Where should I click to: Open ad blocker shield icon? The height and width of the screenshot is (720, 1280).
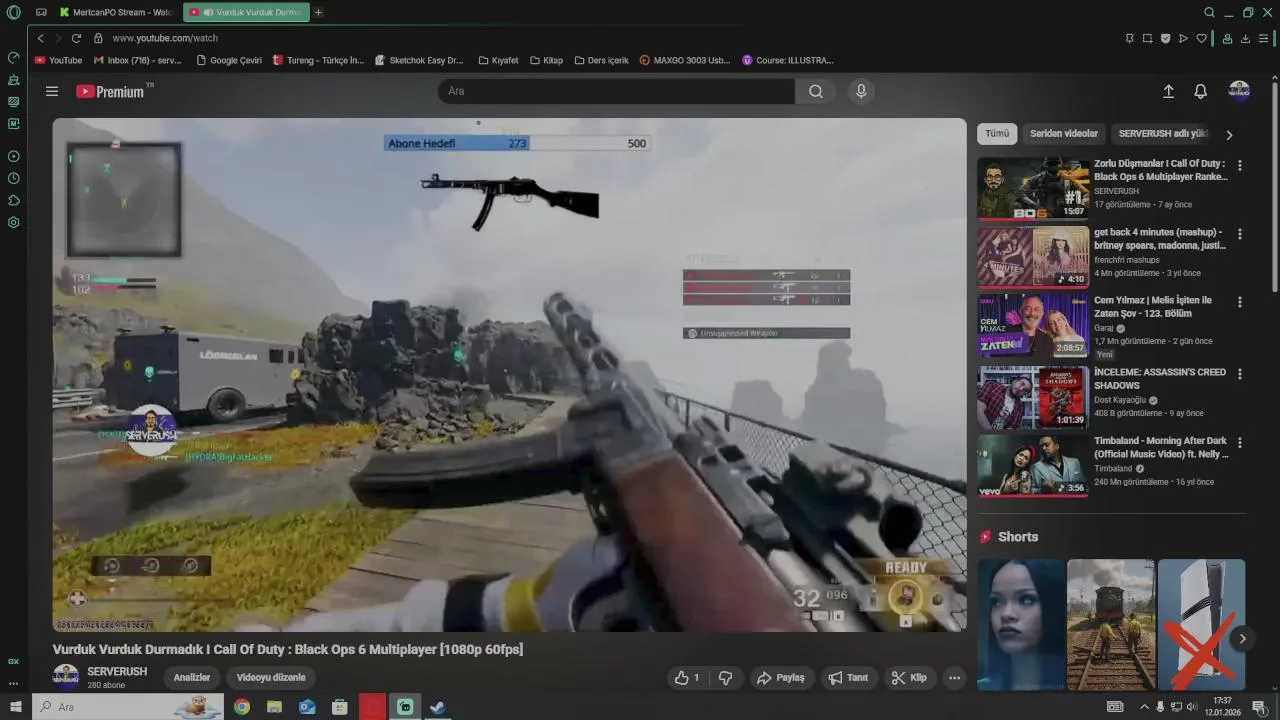coord(1165,38)
